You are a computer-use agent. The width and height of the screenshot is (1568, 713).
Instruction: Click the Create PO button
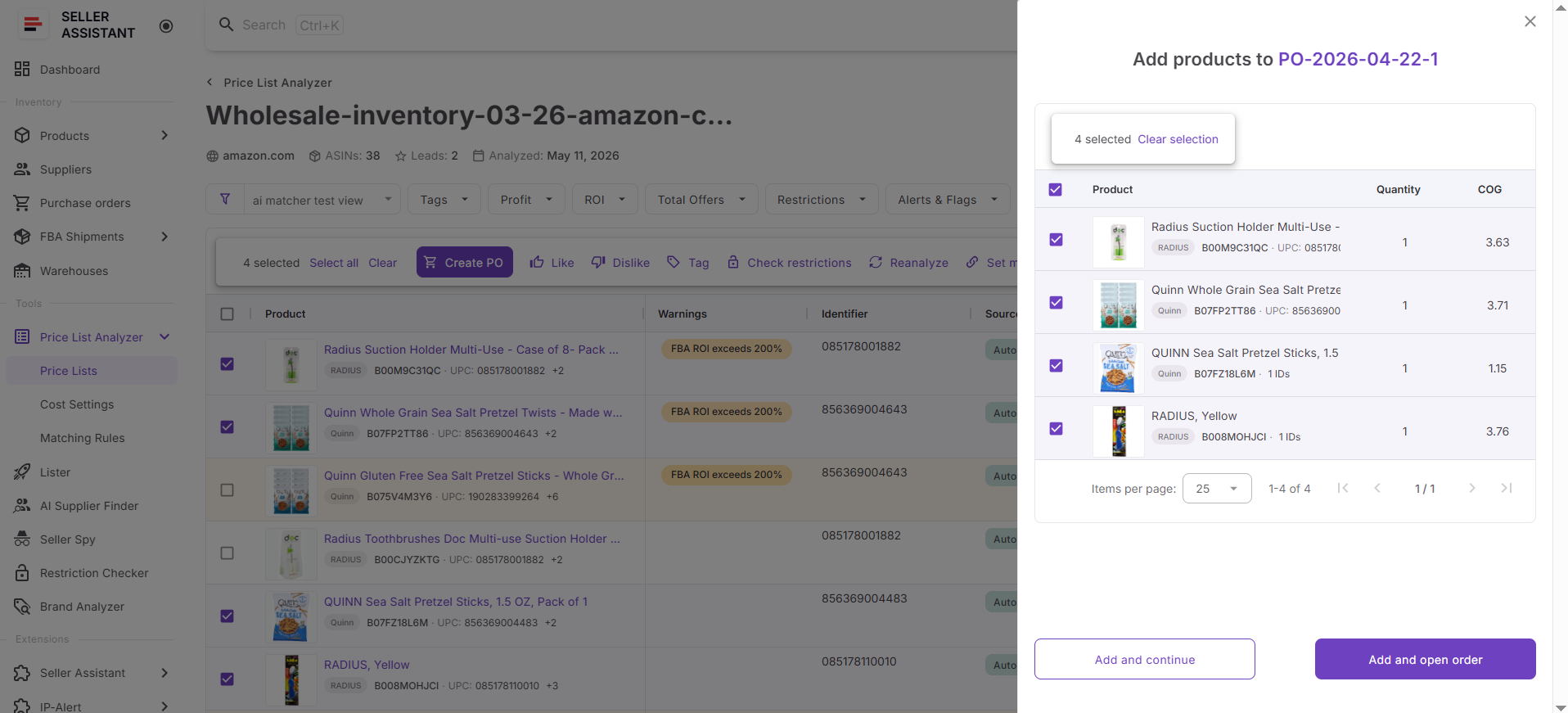pyautogui.click(x=465, y=262)
